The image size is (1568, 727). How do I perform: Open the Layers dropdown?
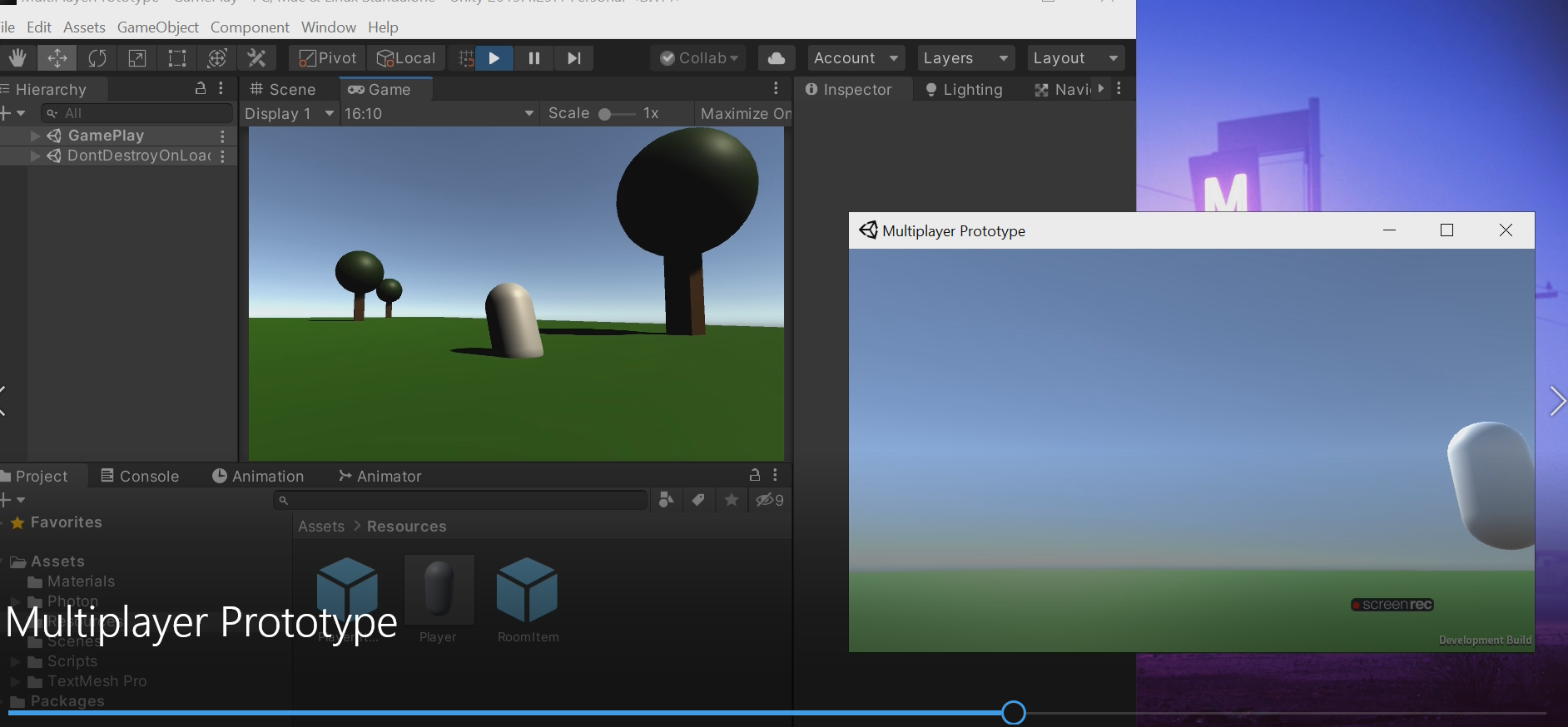(x=965, y=58)
